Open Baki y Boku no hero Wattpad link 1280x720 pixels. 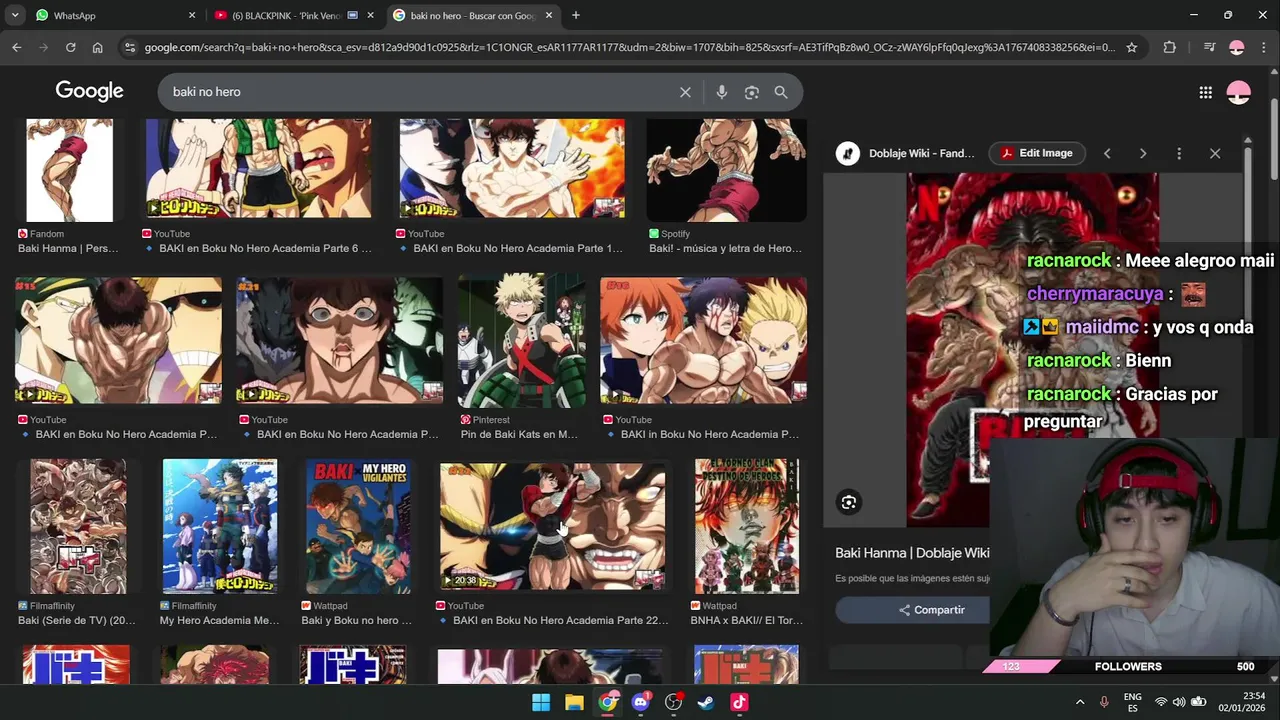pos(356,620)
